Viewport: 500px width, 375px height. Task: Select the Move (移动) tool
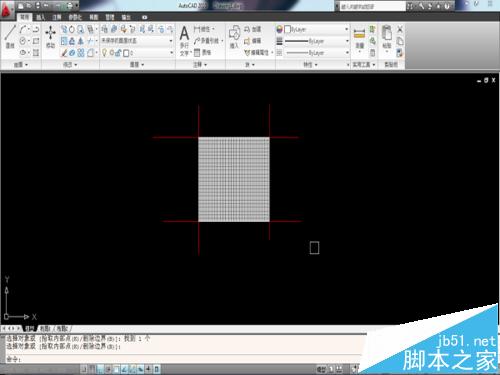(50, 37)
